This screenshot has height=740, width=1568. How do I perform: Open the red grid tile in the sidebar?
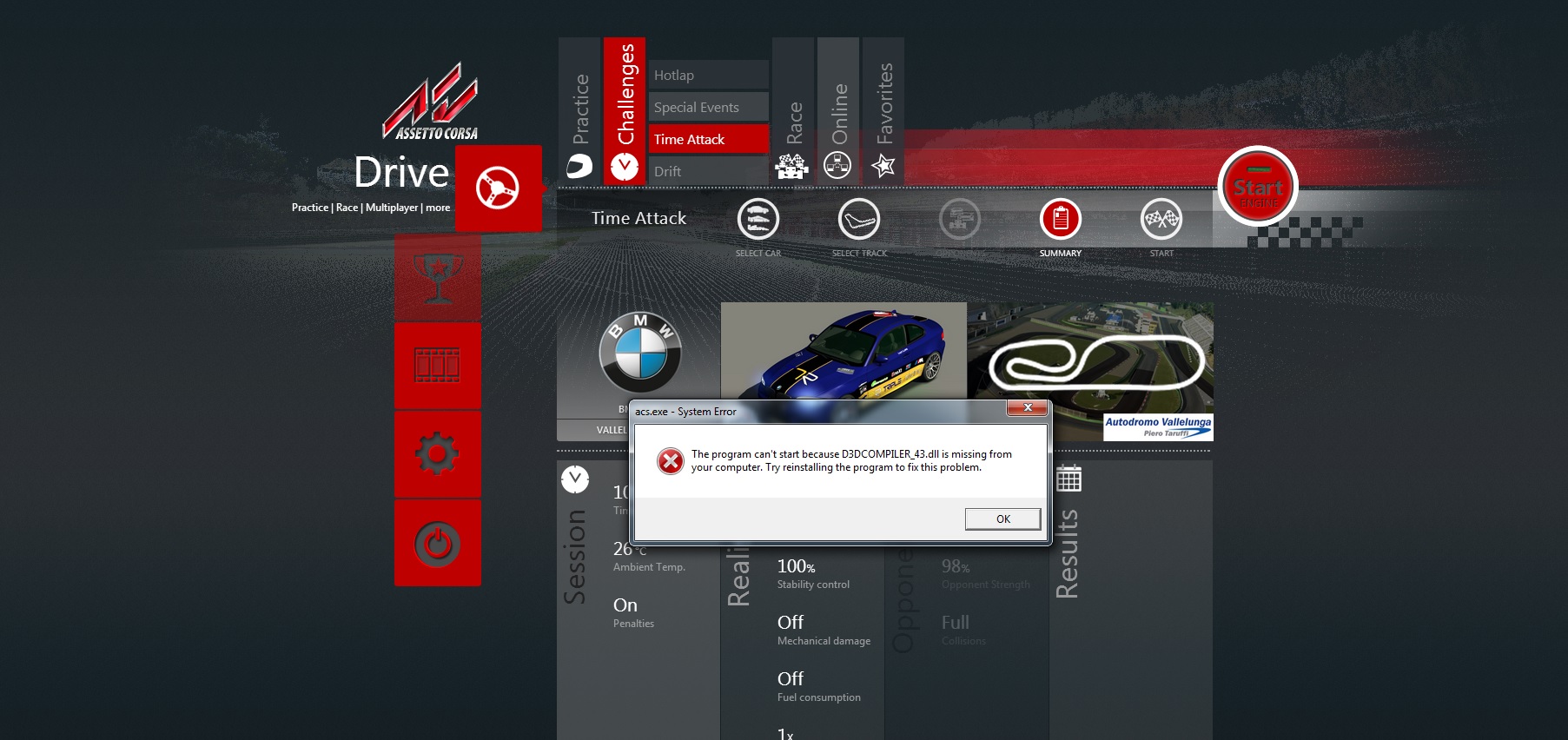(x=438, y=366)
